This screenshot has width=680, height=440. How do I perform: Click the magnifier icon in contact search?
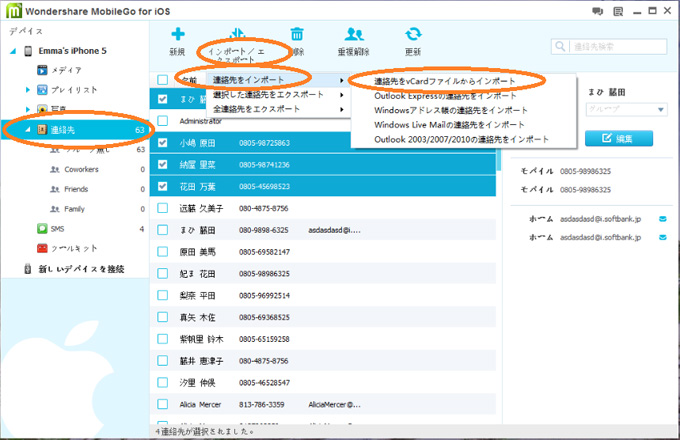point(560,46)
